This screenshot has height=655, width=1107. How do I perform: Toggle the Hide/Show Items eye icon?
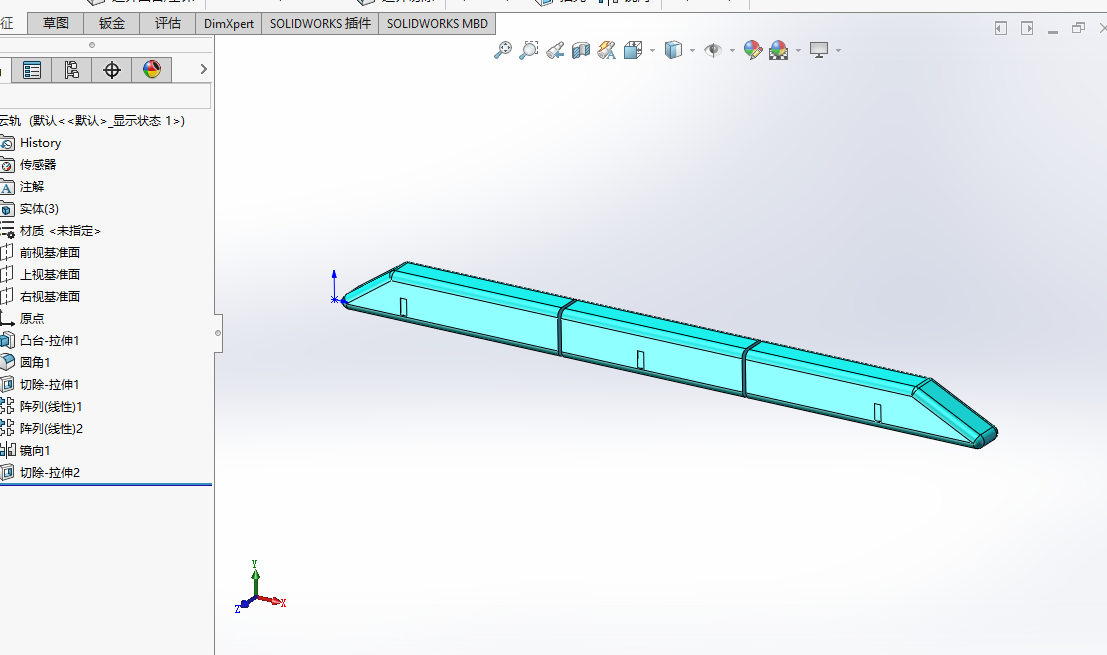[714, 50]
